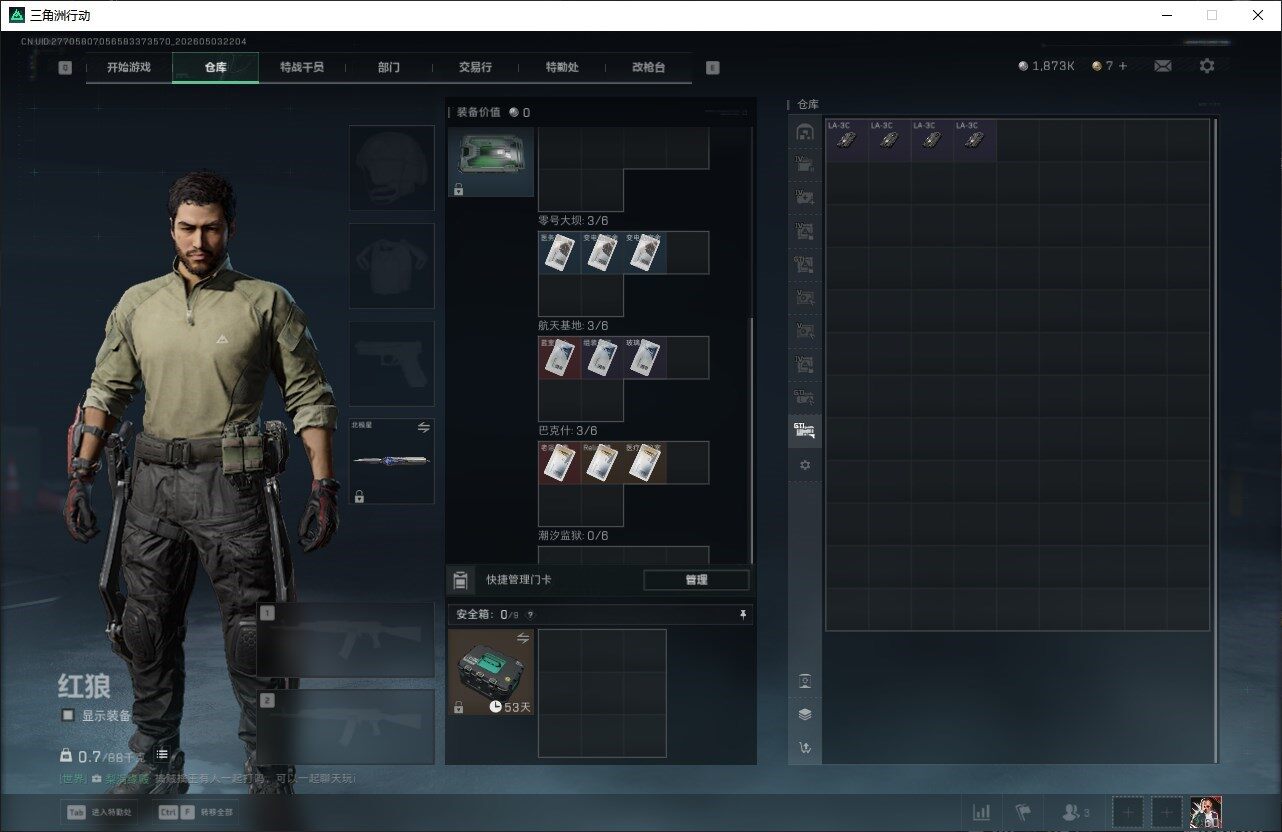Open warehouse sidebar gear settings
Viewport: 1282px width, 832px height.
pos(805,466)
